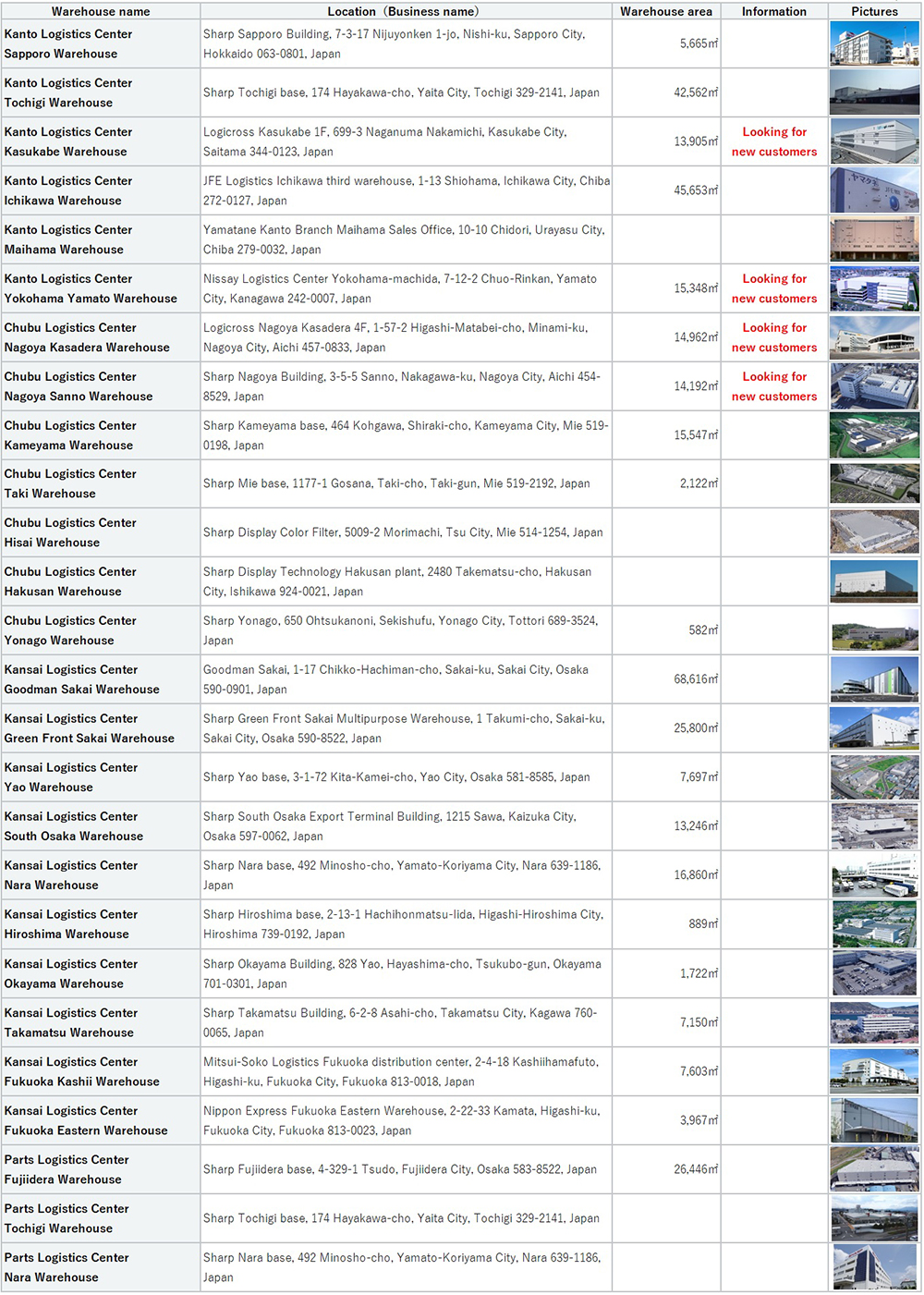924x1295 pixels.
Task: Click 'Looking for new customers' in Yokohama Yamato row
Action: pyautogui.click(x=774, y=288)
